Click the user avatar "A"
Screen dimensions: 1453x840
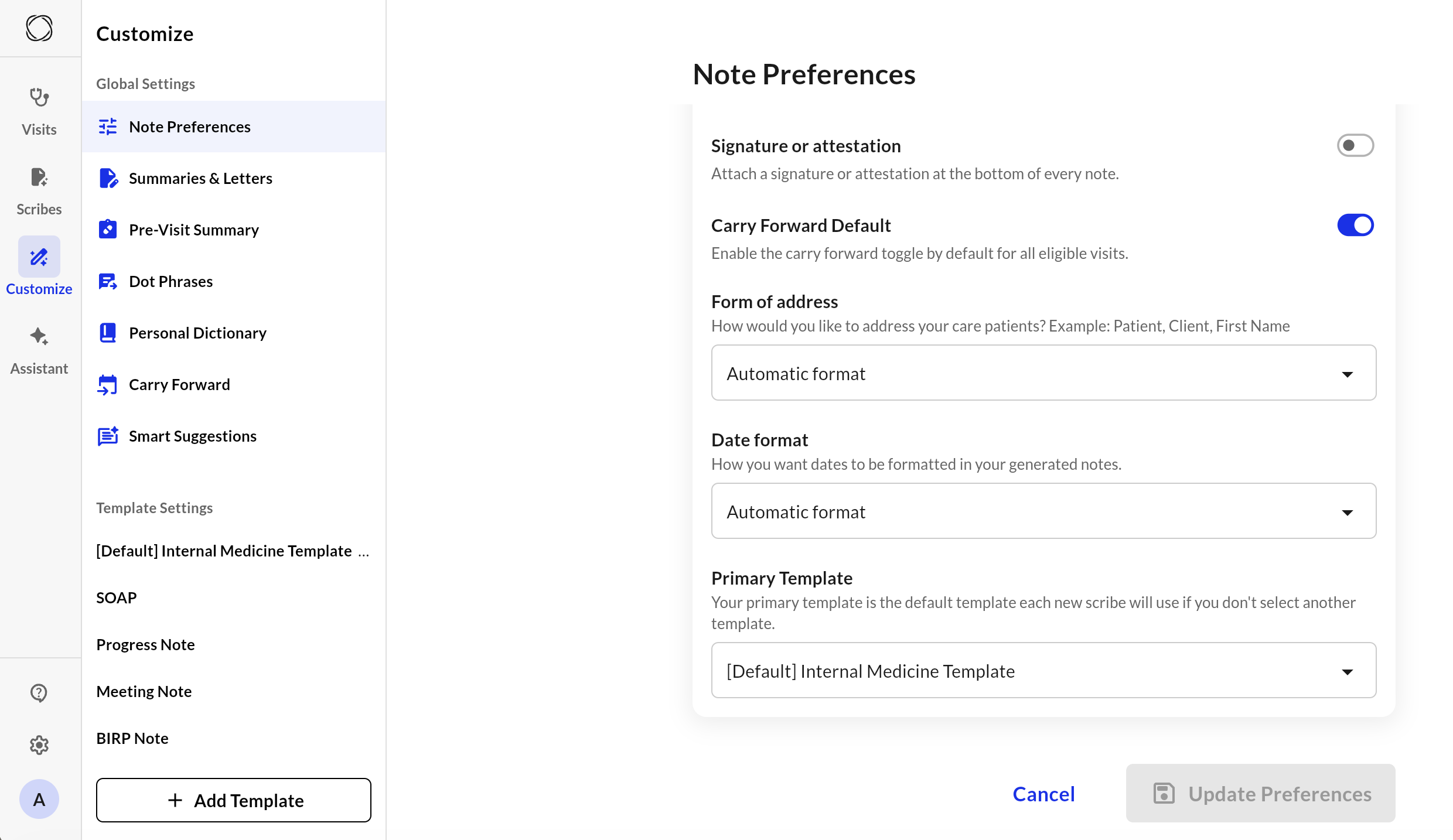point(39,799)
